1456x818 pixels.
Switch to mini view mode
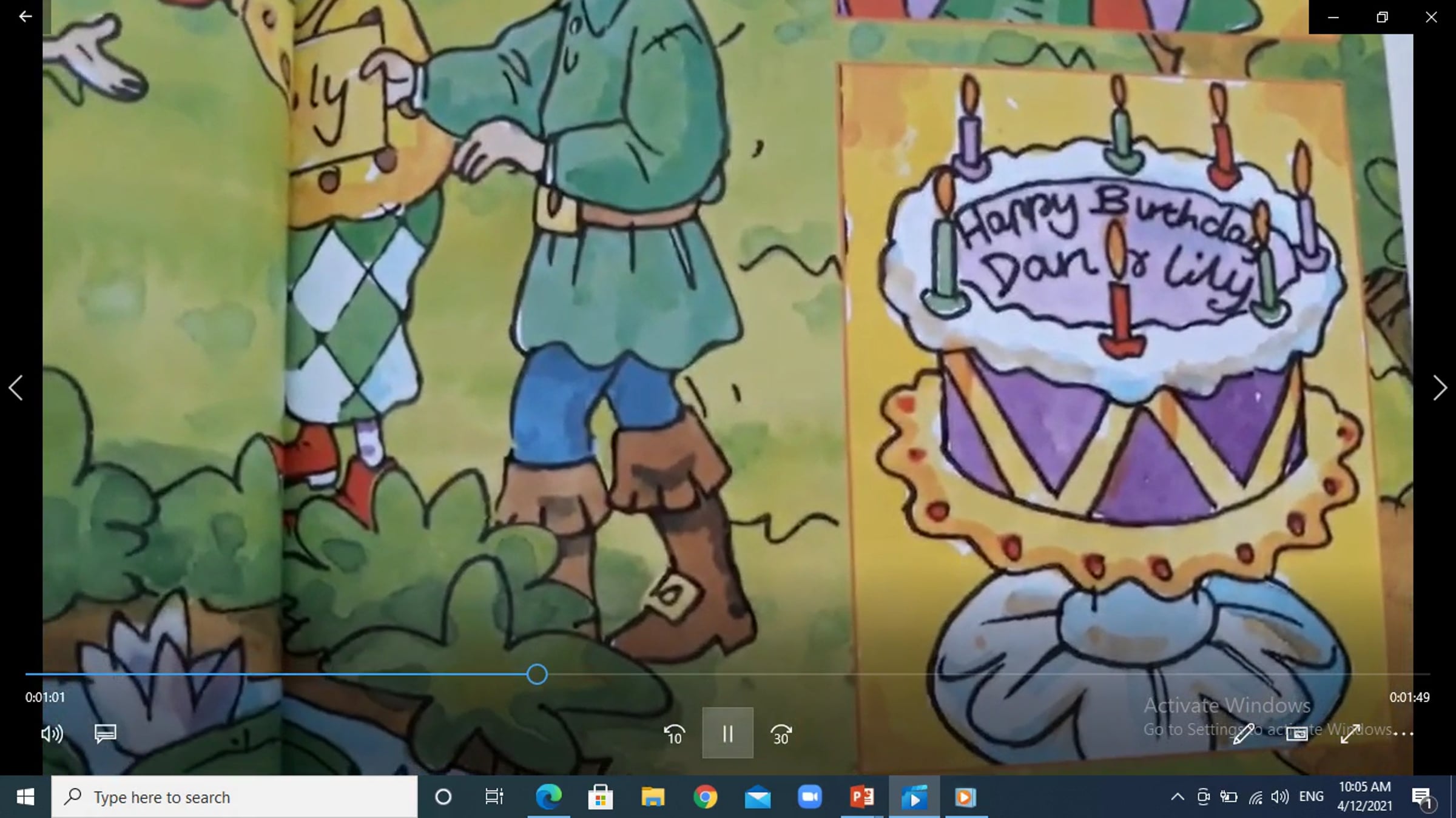coord(1296,734)
